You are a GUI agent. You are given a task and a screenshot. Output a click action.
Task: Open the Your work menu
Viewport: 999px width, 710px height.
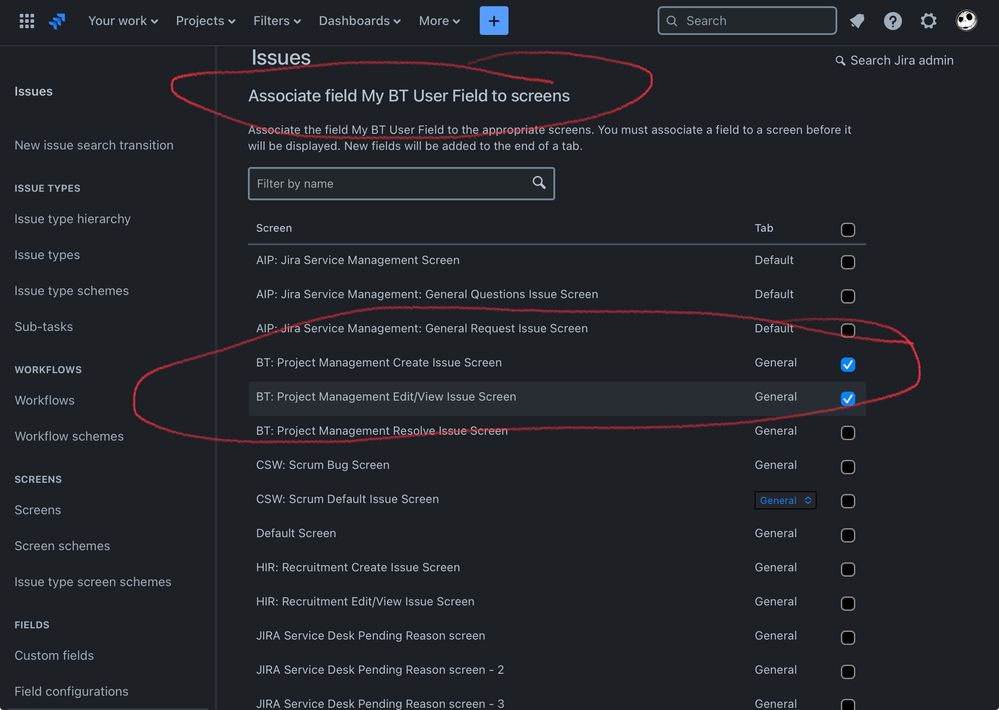[x=123, y=21]
